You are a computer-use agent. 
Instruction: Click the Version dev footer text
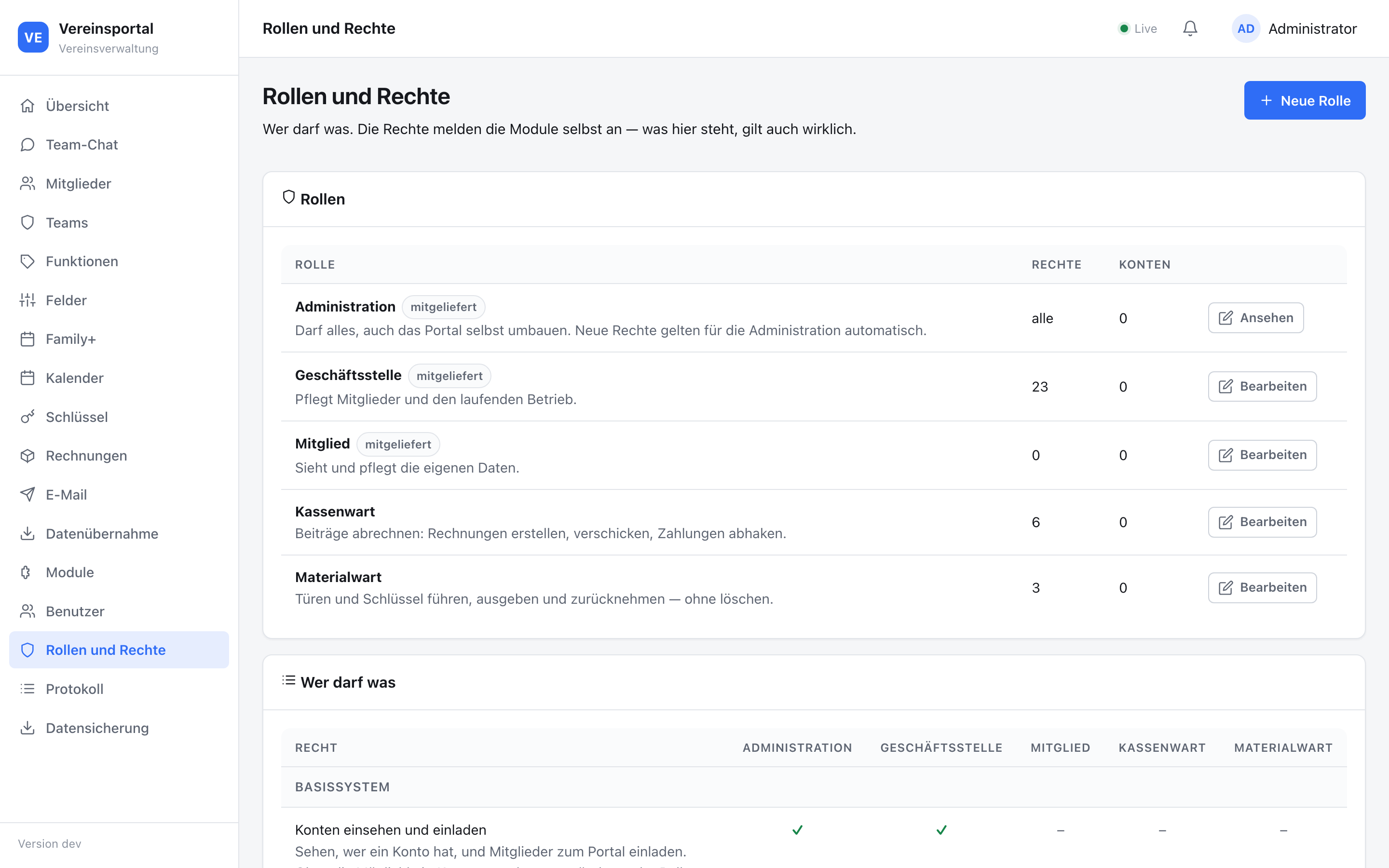click(x=49, y=844)
